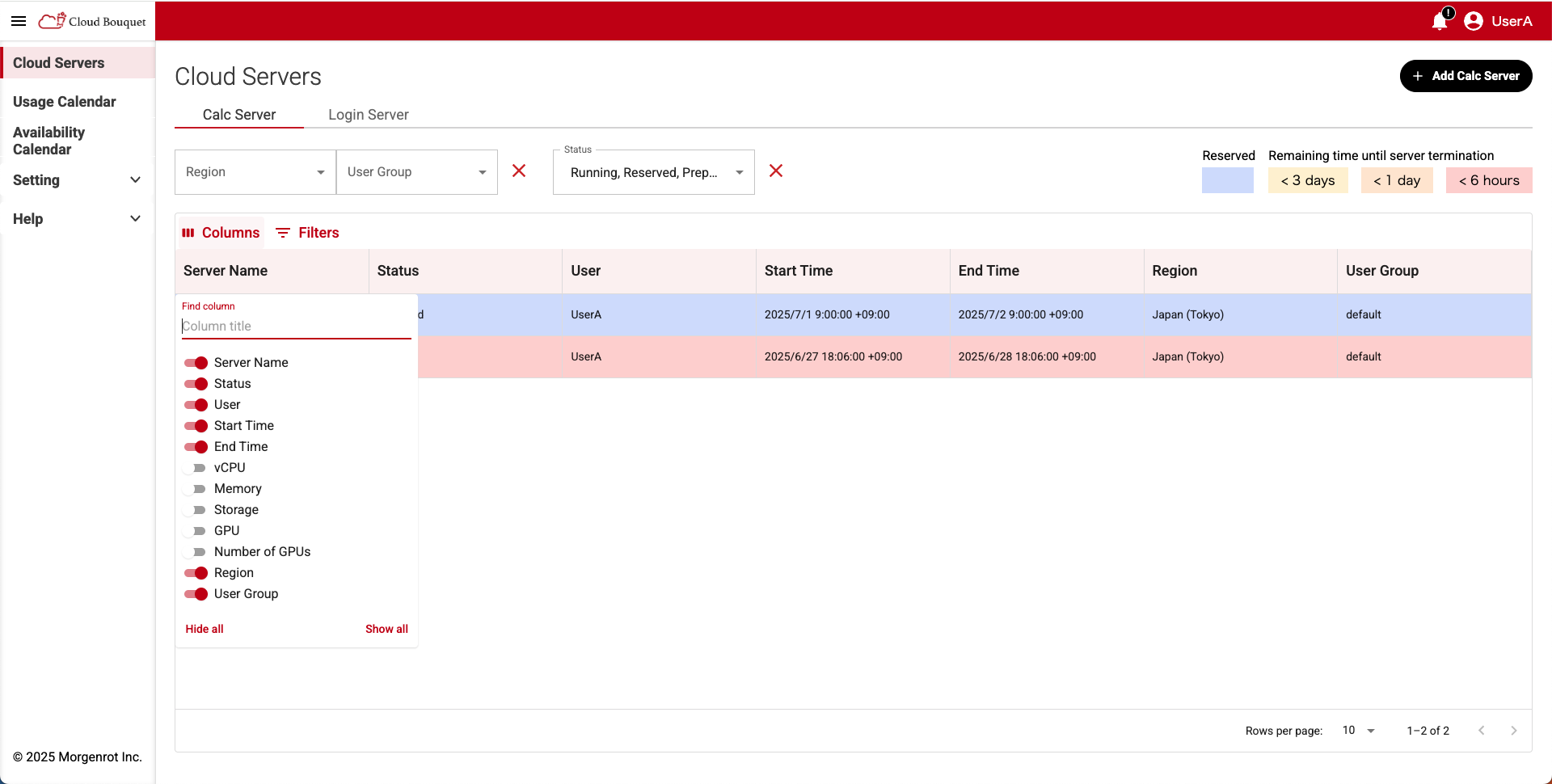Screen dimensions: 1552x784
Task: Switch to the Login Server tab
Action: tap(368, 115)
